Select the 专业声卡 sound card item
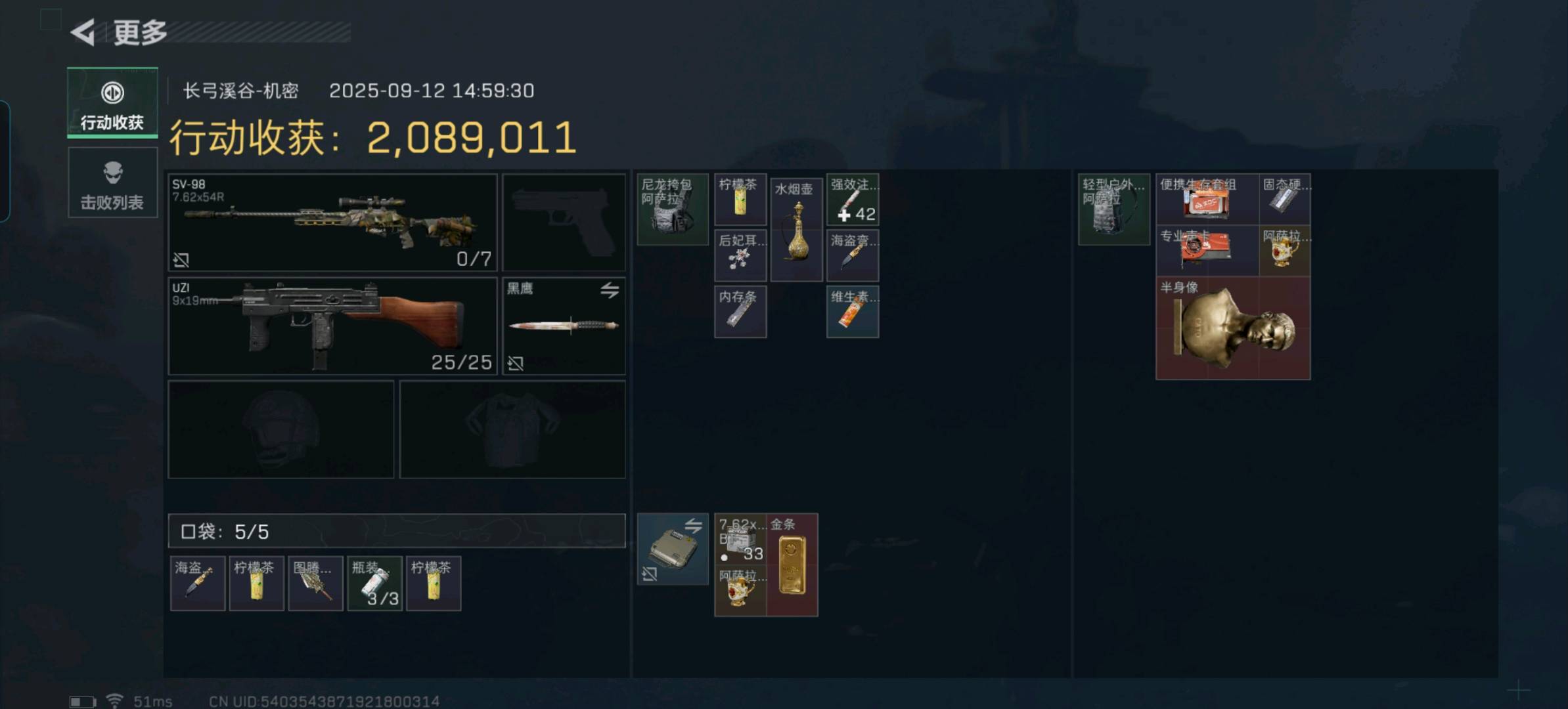 tap(1207, 251)
